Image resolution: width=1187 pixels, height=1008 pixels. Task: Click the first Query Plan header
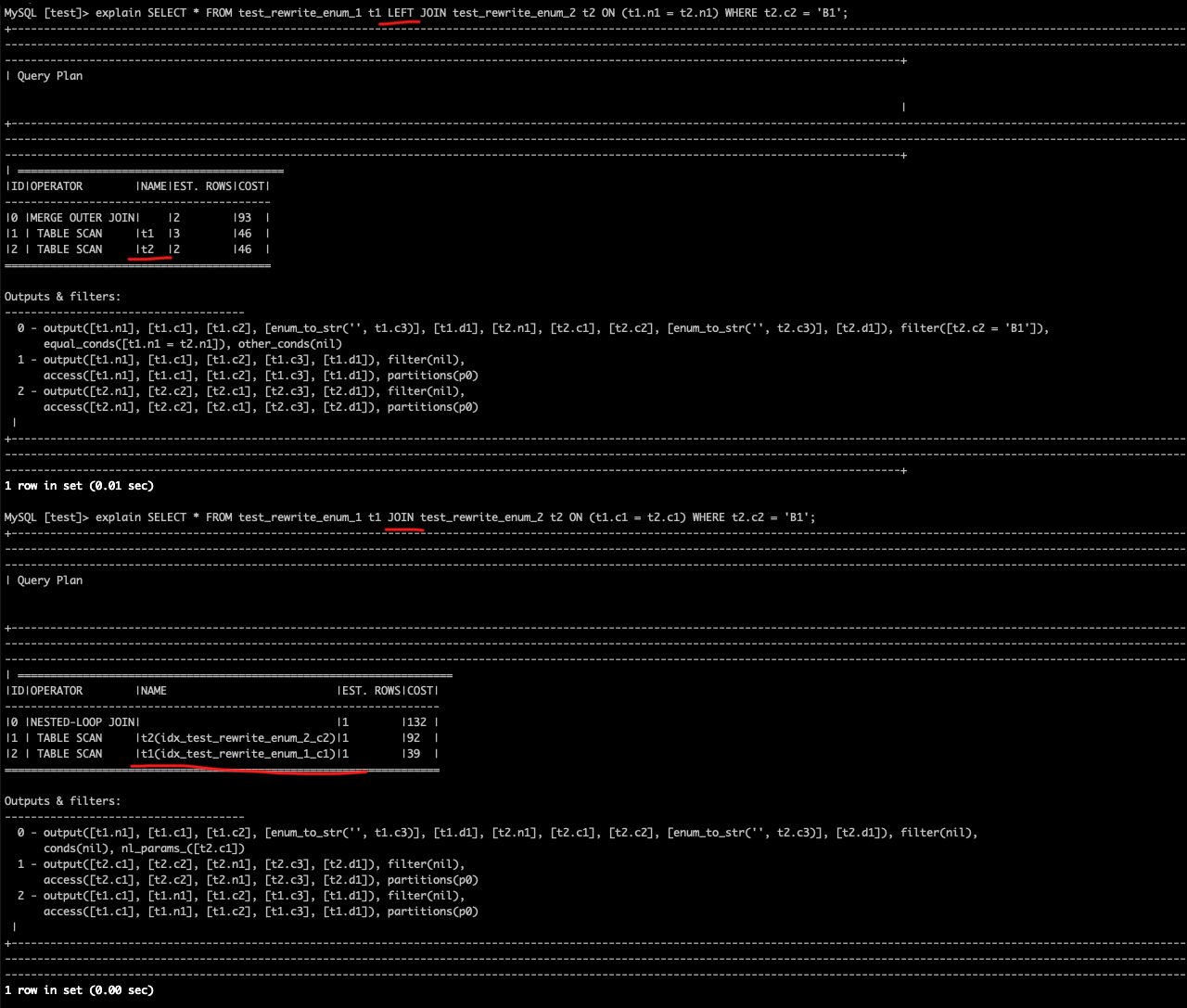coord(50,76)
